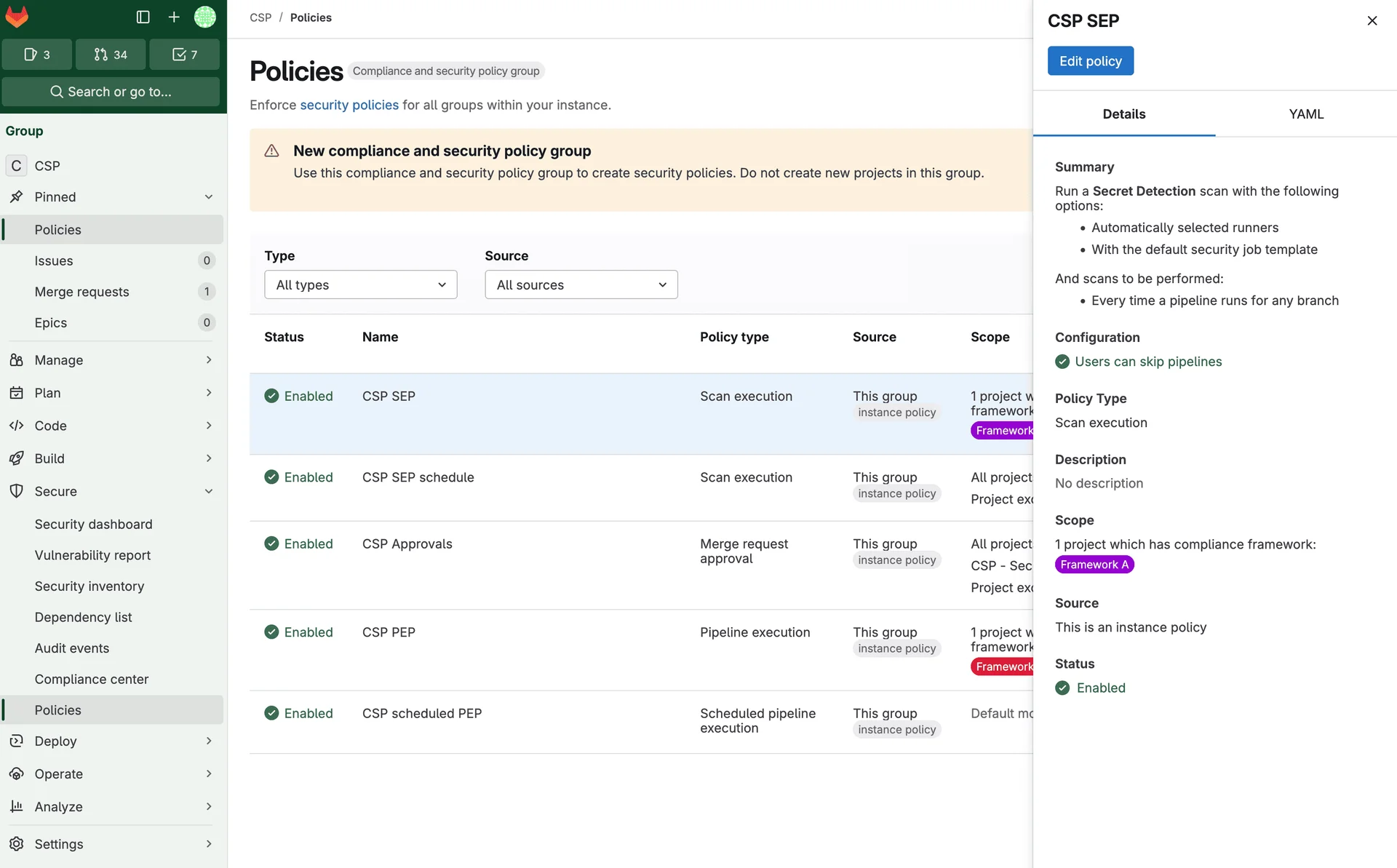Click the Pinned pin icon
1397x868 pixels.
[18, 196]
